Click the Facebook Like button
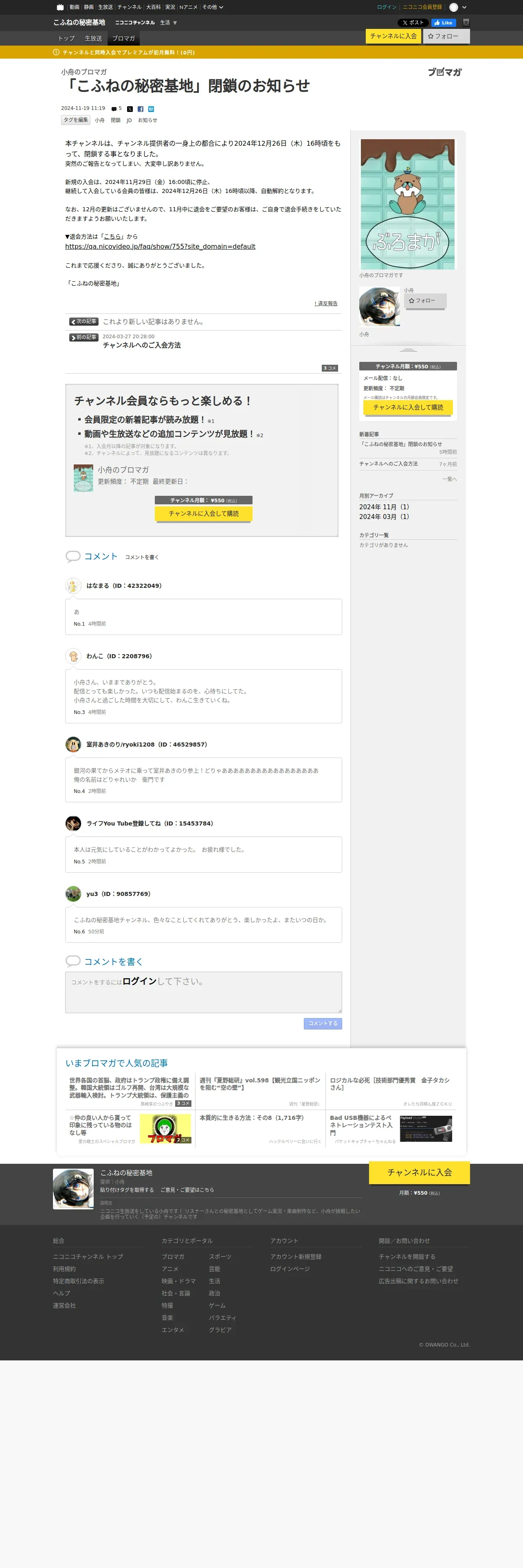The image size is (523, 1568). pos(444,22)
